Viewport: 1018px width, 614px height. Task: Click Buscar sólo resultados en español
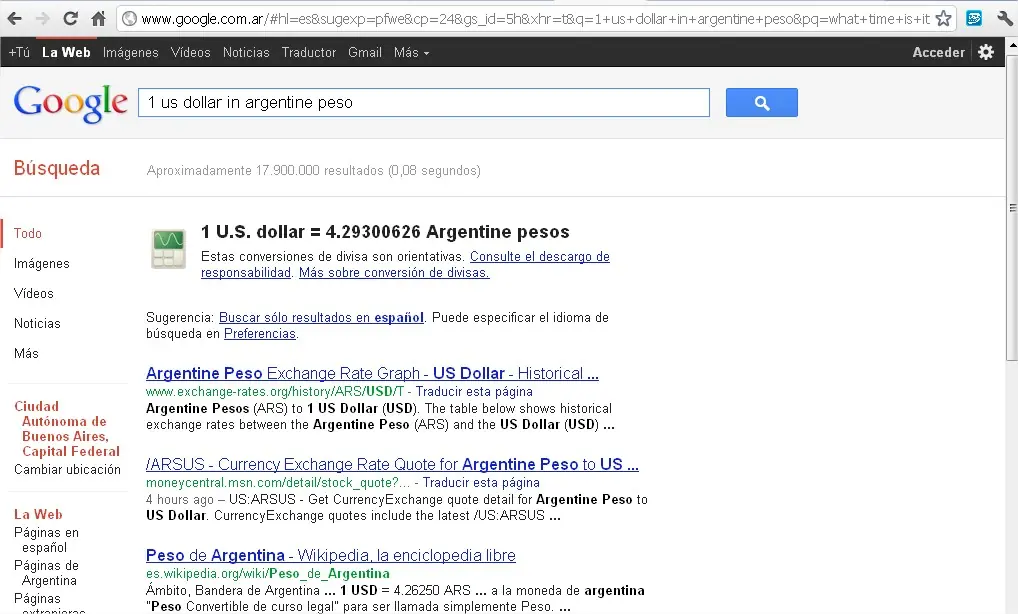point(321,317)
